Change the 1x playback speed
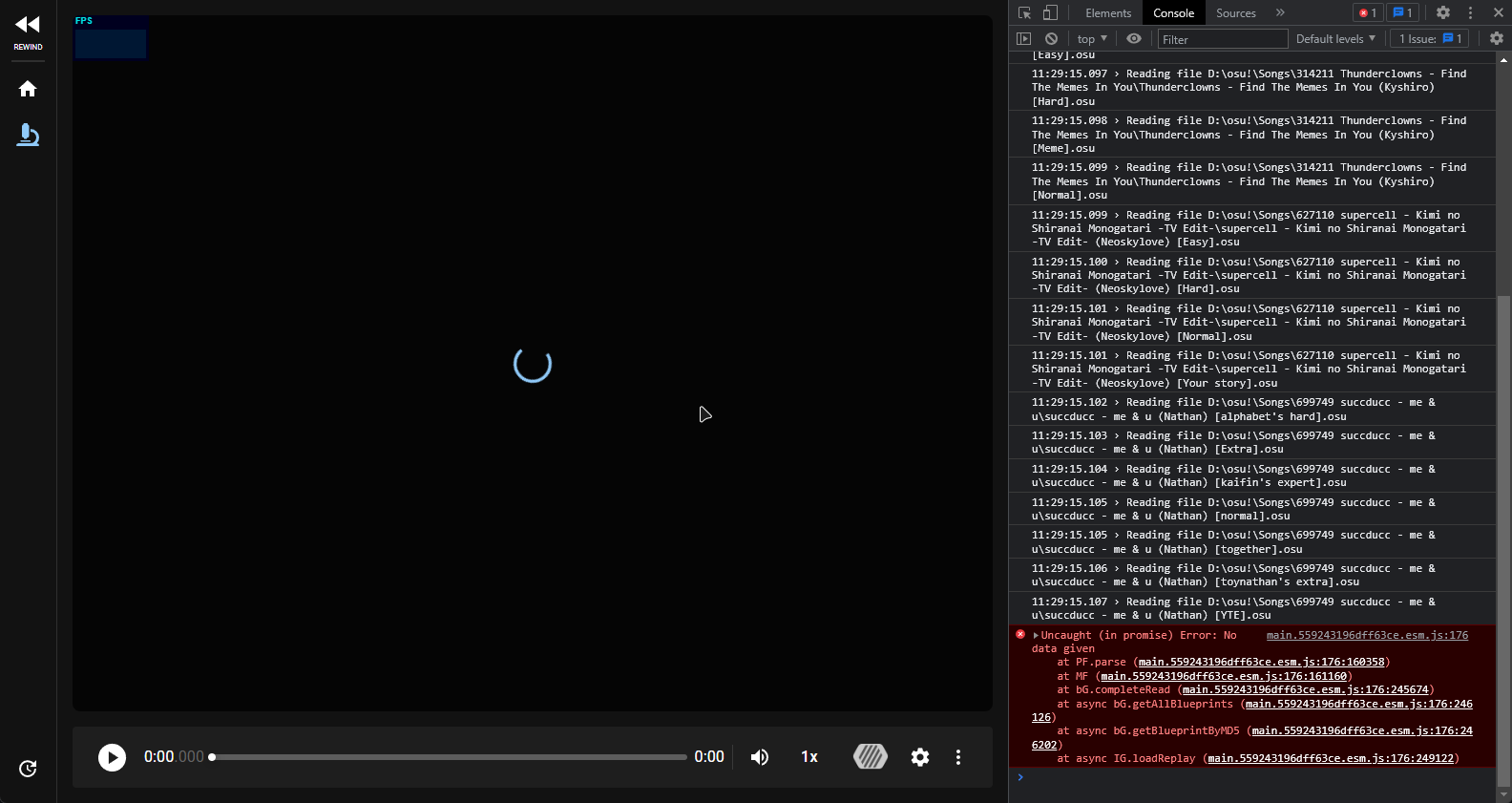Image resolution: width=1512 pixels, height=803 pixels. coord(809,757)
